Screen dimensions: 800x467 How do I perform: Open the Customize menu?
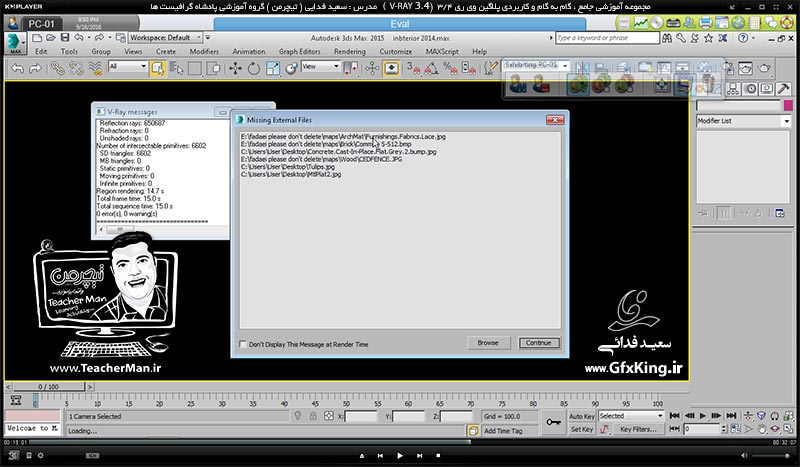click(x=395, y=52)
